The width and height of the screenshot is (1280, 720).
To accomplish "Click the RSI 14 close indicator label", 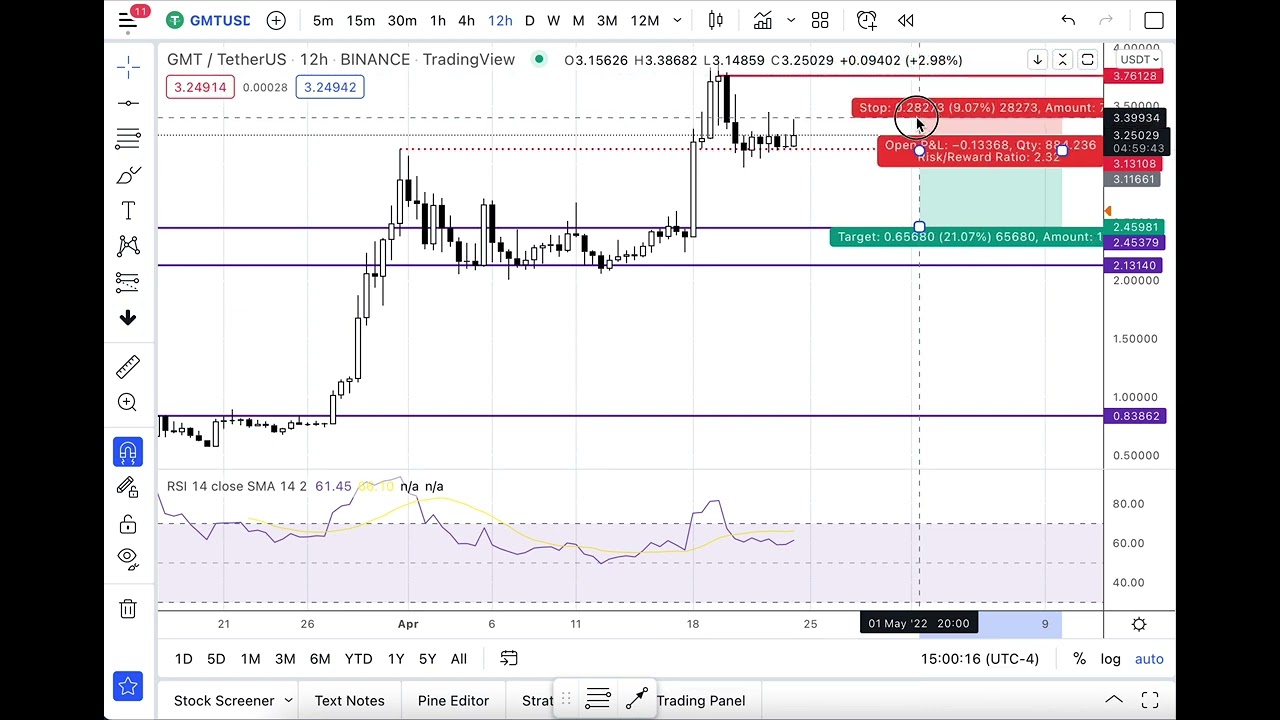I will coord(237,486).
